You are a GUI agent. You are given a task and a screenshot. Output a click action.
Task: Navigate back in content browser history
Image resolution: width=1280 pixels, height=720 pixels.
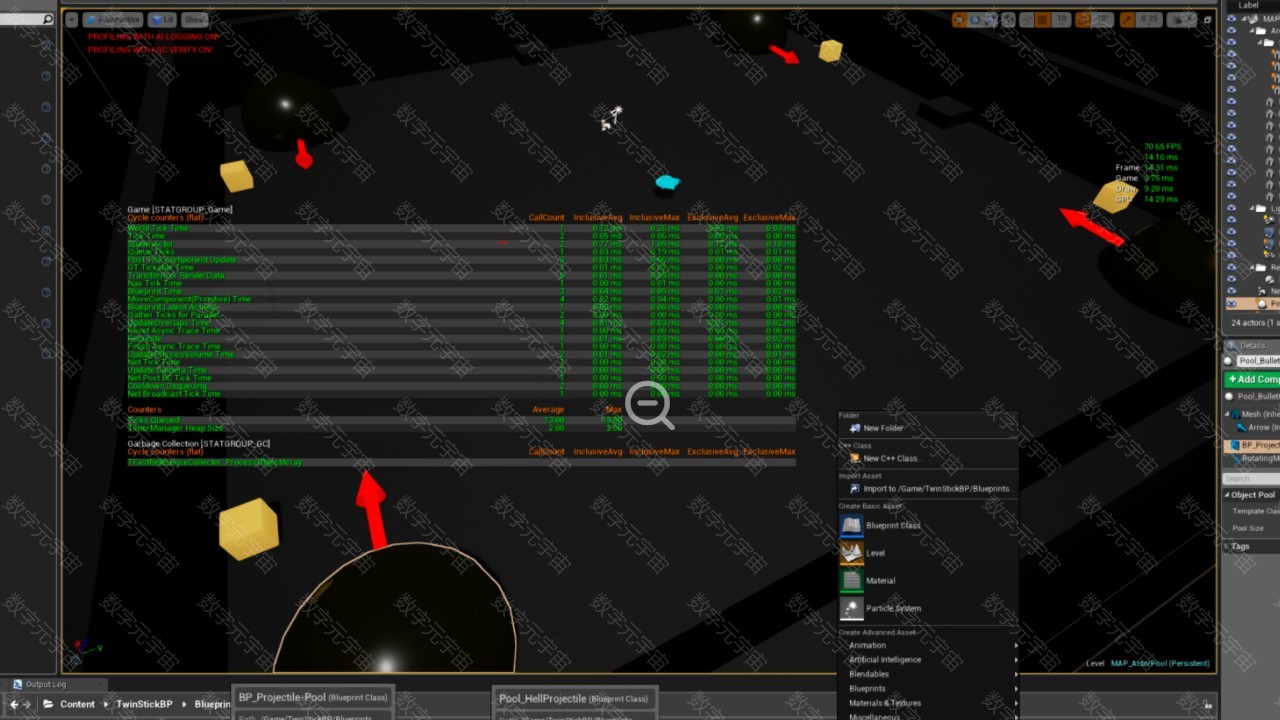[x=14, y=704]
